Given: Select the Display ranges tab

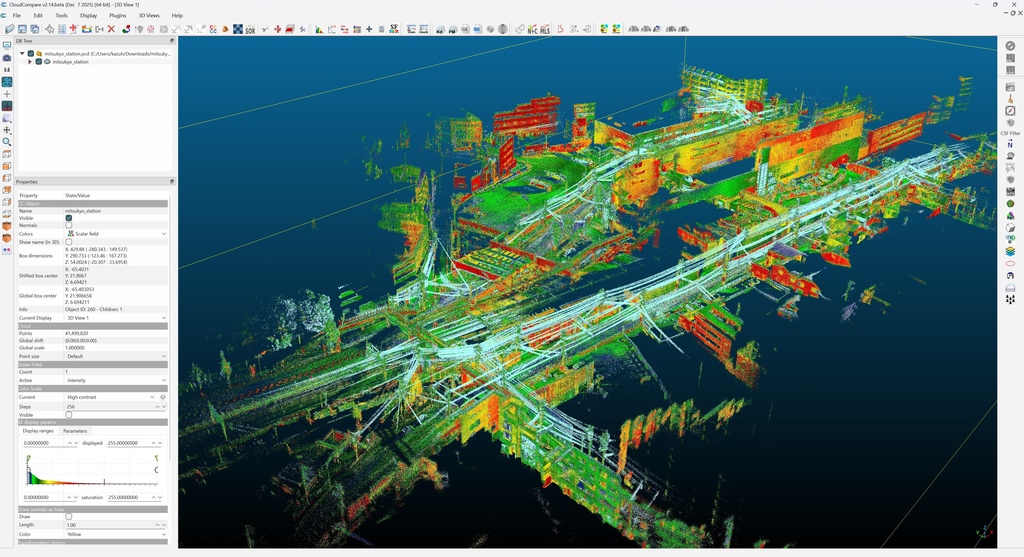Looking at the screenshot, I should [38, 431].
